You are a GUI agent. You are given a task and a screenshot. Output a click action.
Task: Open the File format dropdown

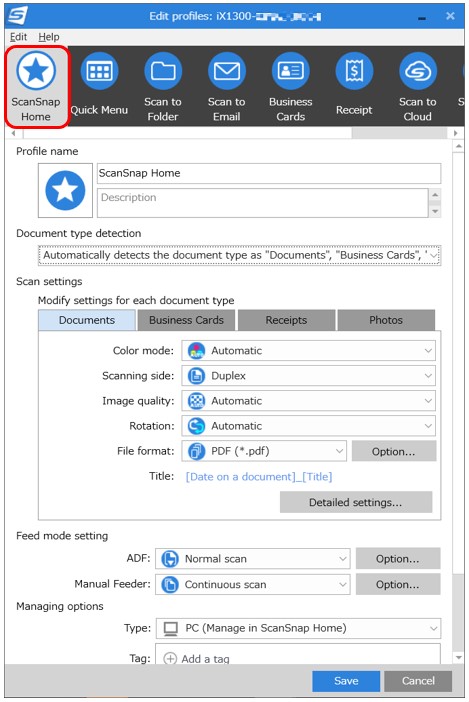point(264,451)
